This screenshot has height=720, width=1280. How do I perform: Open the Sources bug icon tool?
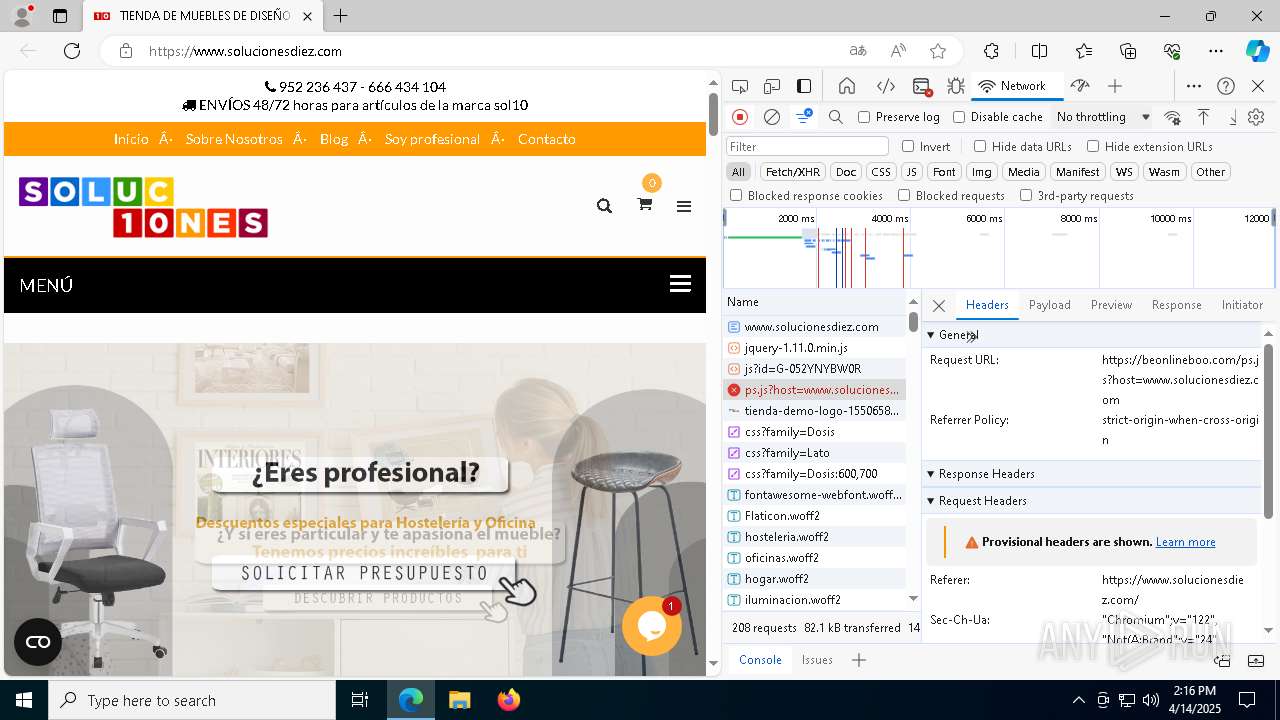coord(956,86)
